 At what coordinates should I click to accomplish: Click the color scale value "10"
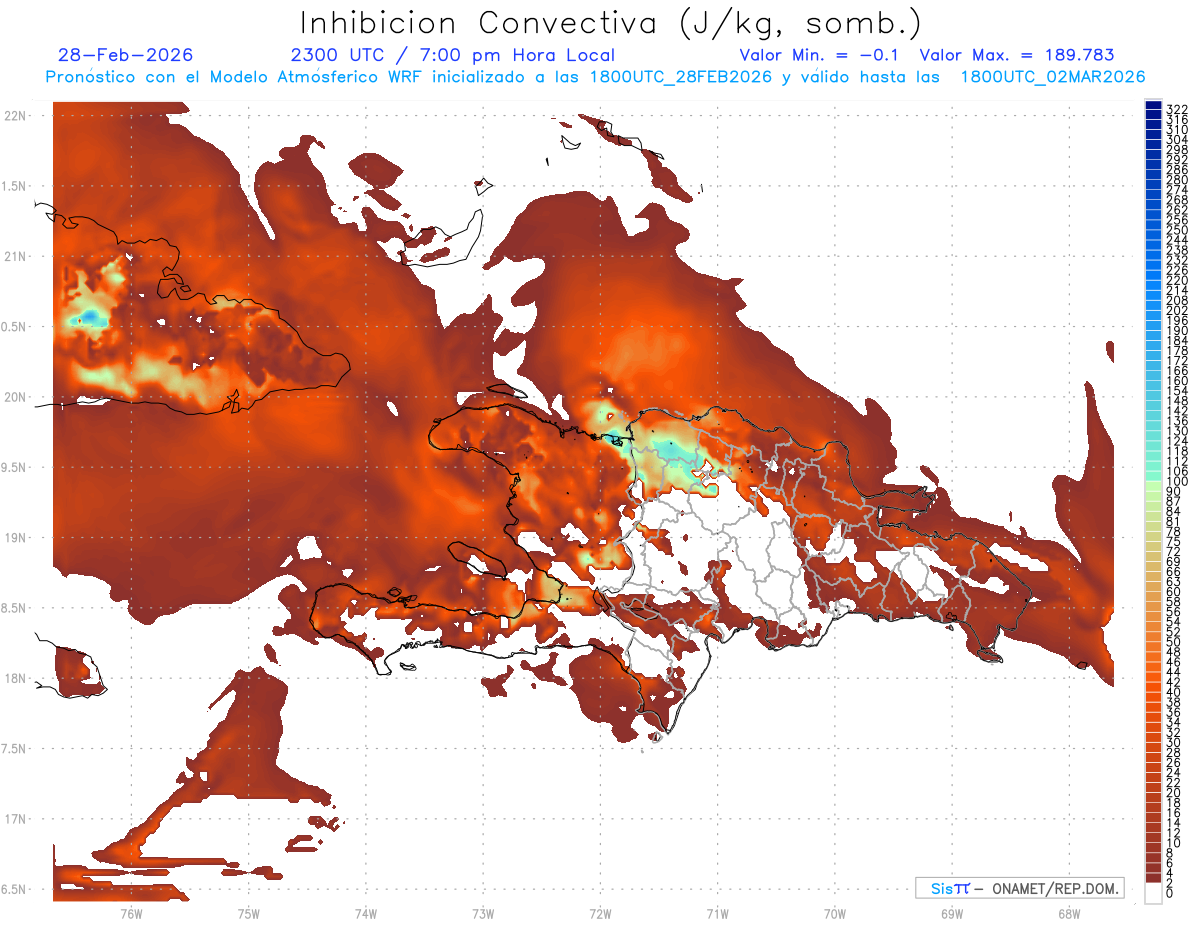(x=1173, y=842)
